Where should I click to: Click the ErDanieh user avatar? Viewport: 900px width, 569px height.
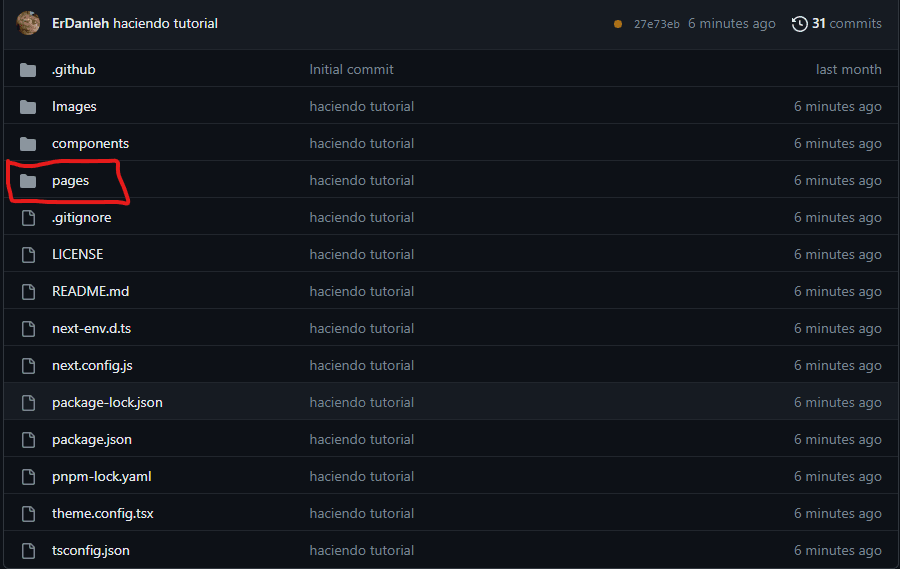pos(29,23)
